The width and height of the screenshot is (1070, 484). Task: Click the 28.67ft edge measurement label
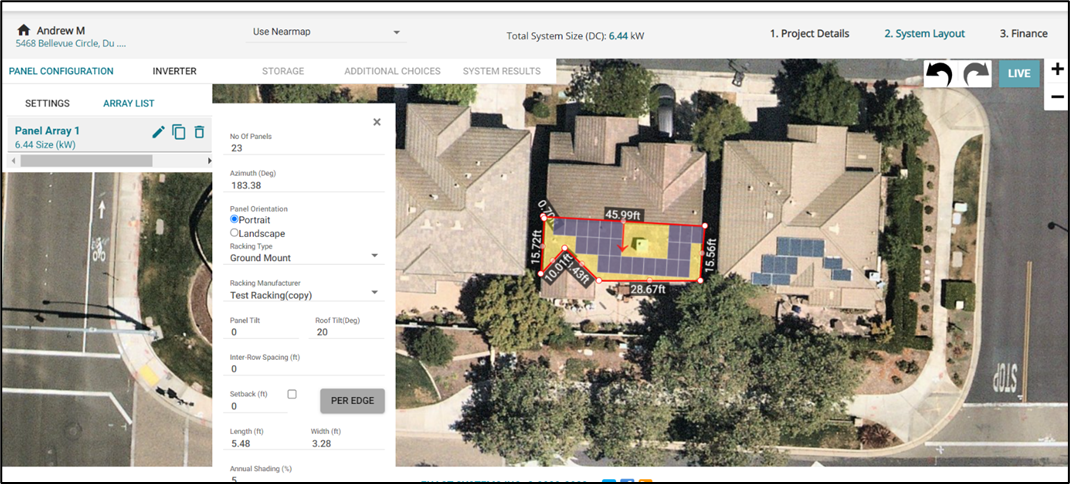[x=648, y=289]
